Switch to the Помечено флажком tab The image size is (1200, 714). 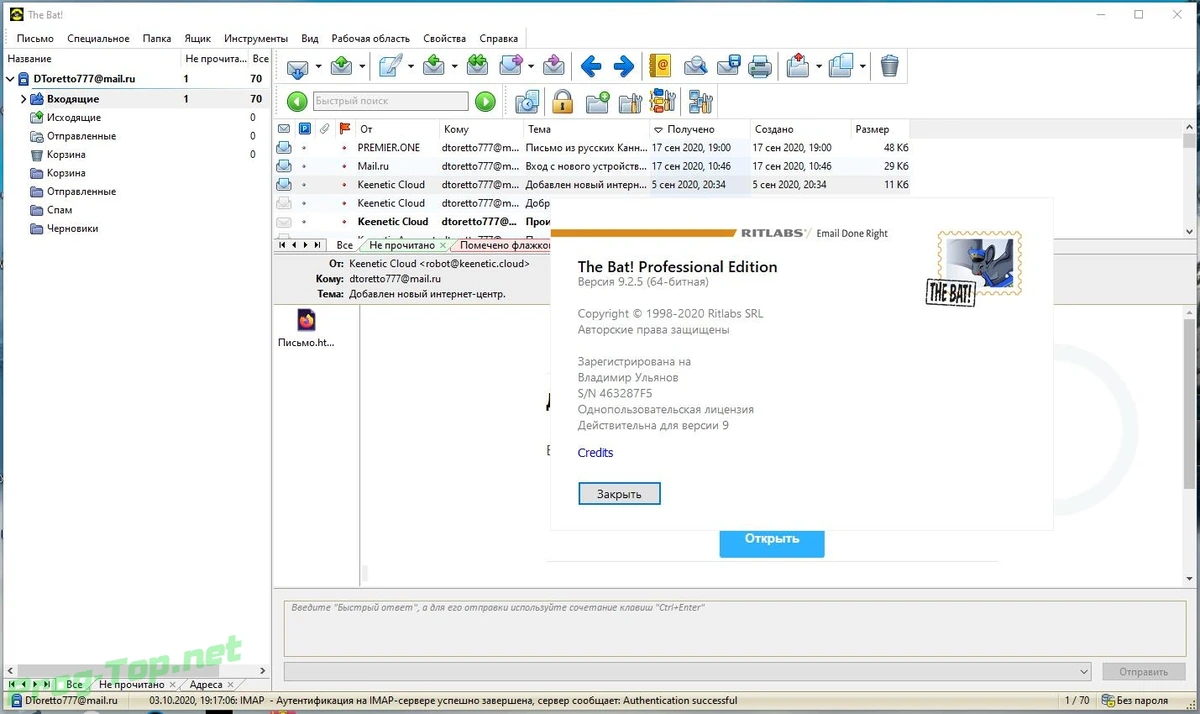tap(505, 245)
